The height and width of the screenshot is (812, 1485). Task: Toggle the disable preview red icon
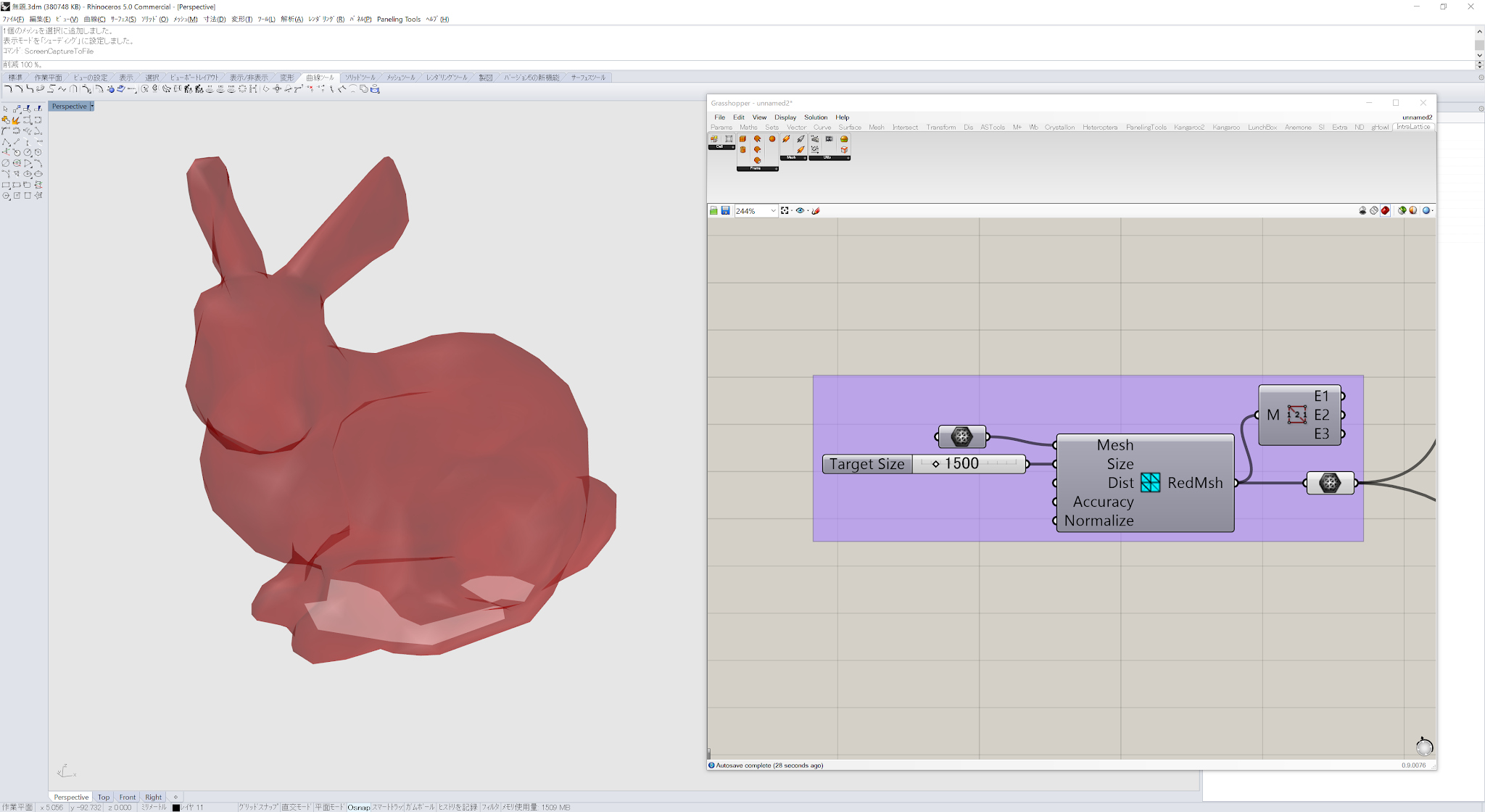1385,211
